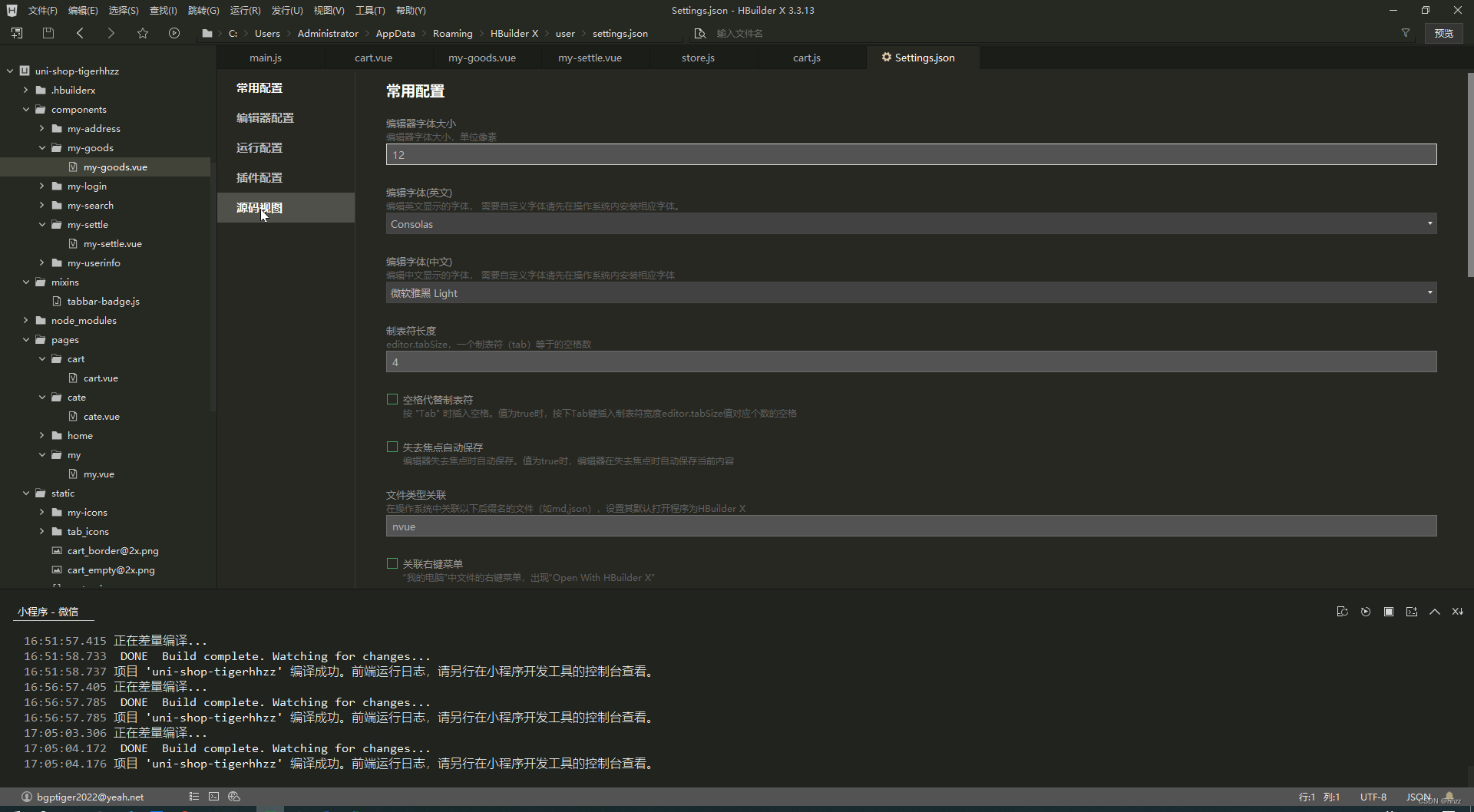Click the new file icon in toolbar
Viewport: 1474px width, 812px height.
click(x=17, y=33)
